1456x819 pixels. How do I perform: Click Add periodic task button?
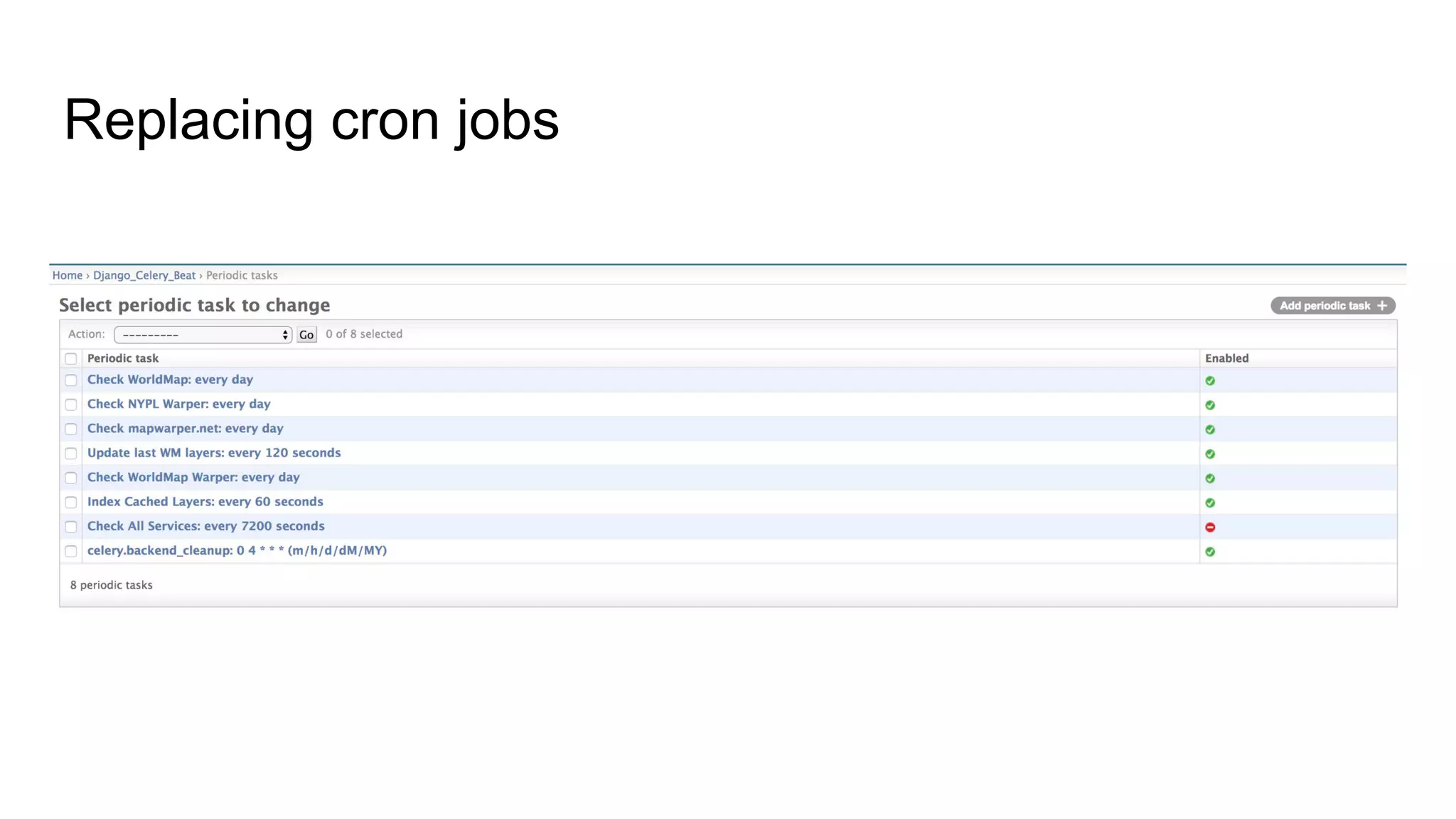pos(1333,306)
